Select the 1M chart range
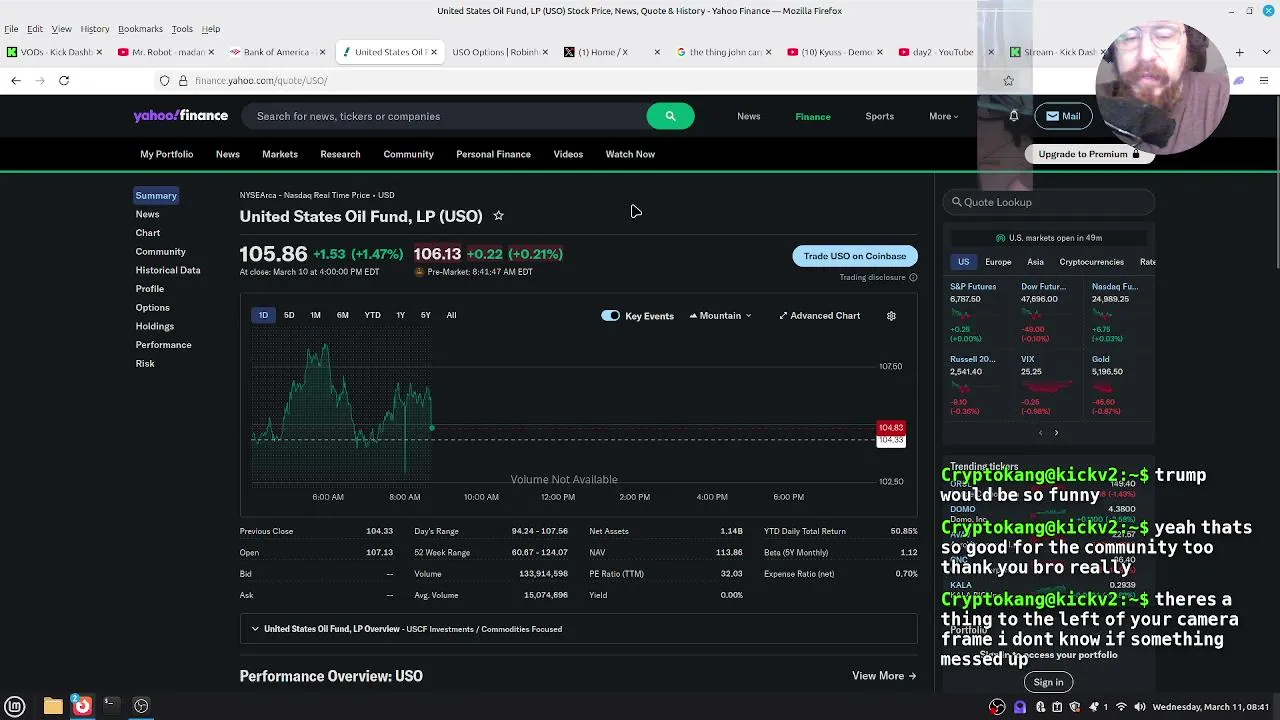This screenshot has width=1280, height=720. [315, 315]
